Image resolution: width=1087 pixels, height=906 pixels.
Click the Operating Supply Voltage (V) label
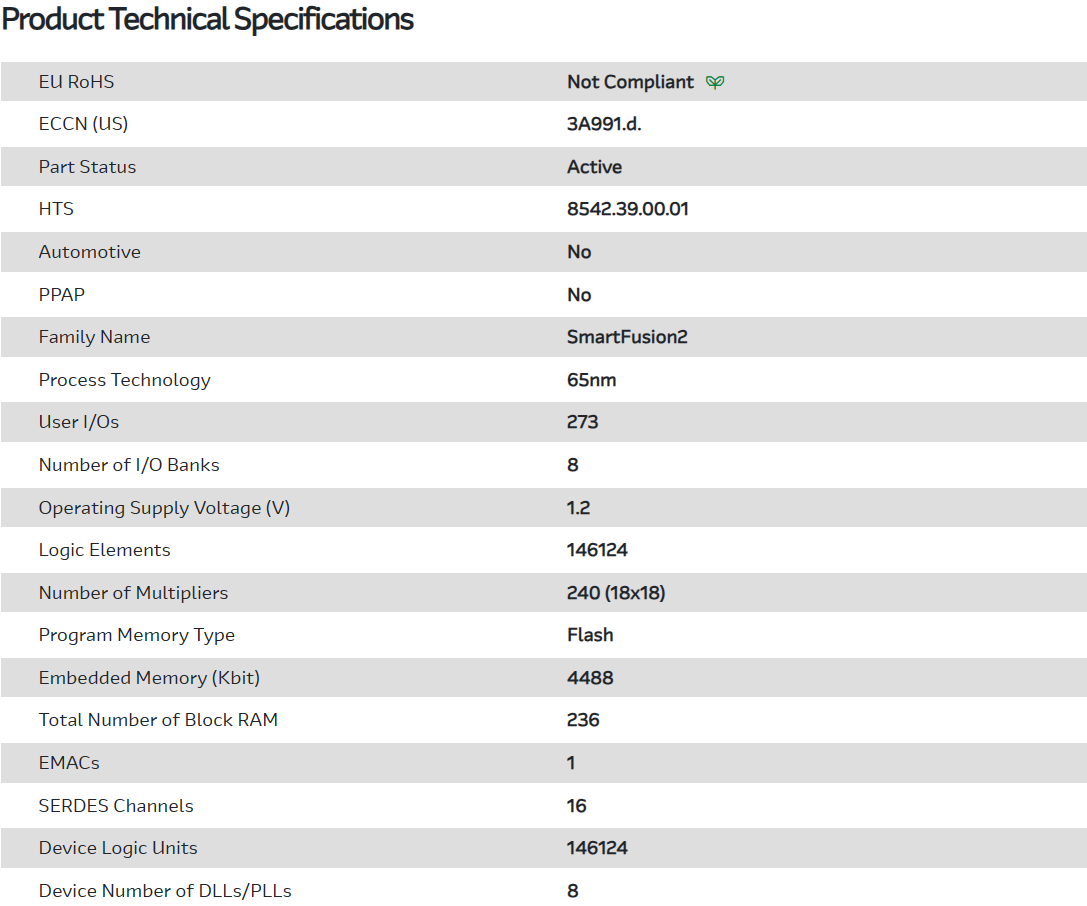coord(164,508)
